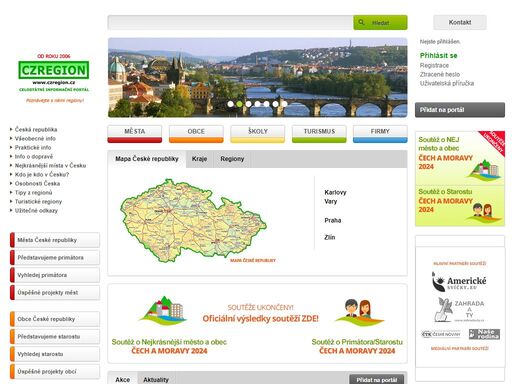This screenshot has height=384, width=512.
Task: Switch to Mapa České republiky tab
Action: (147, 159)
